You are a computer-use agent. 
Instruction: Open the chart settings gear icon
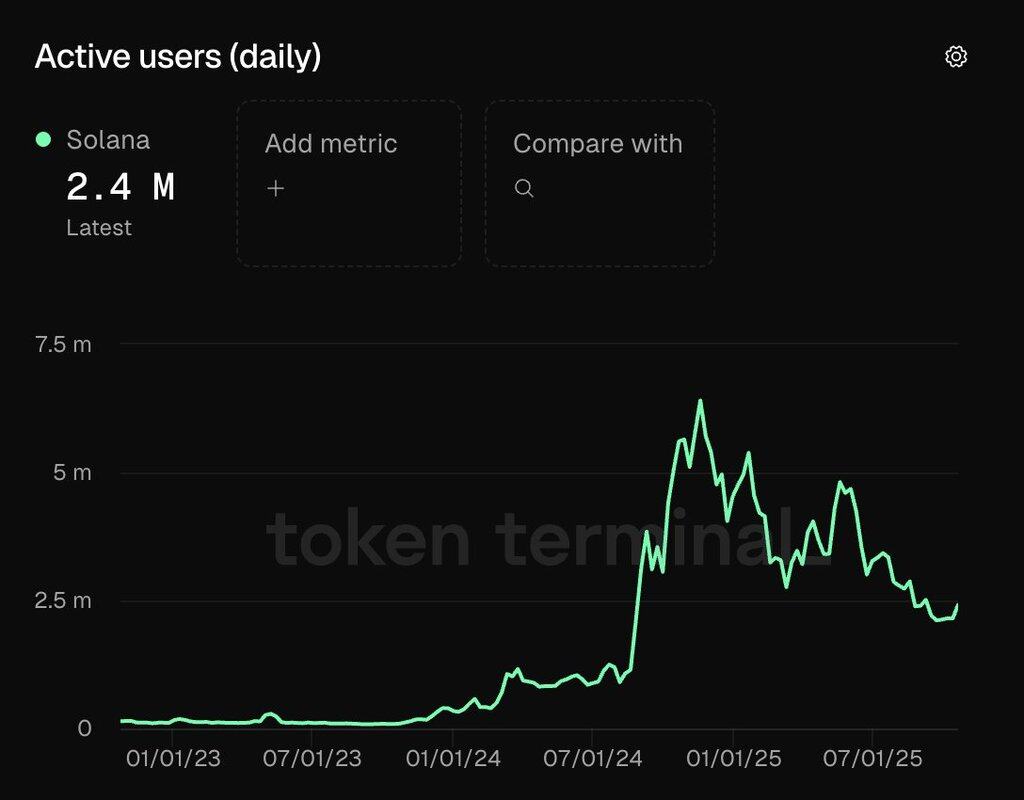(956, 57)
